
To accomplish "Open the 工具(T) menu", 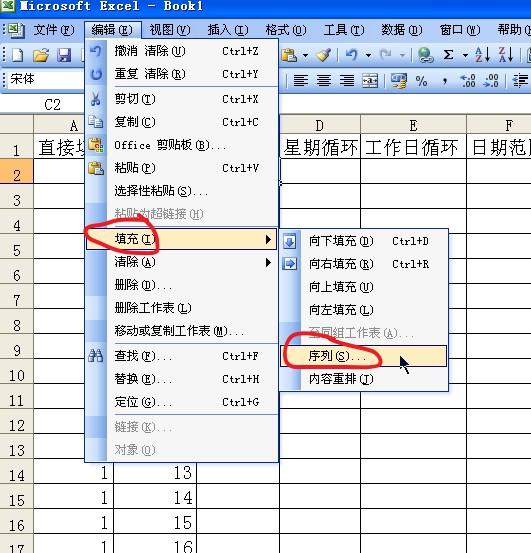I will (344, 30).
